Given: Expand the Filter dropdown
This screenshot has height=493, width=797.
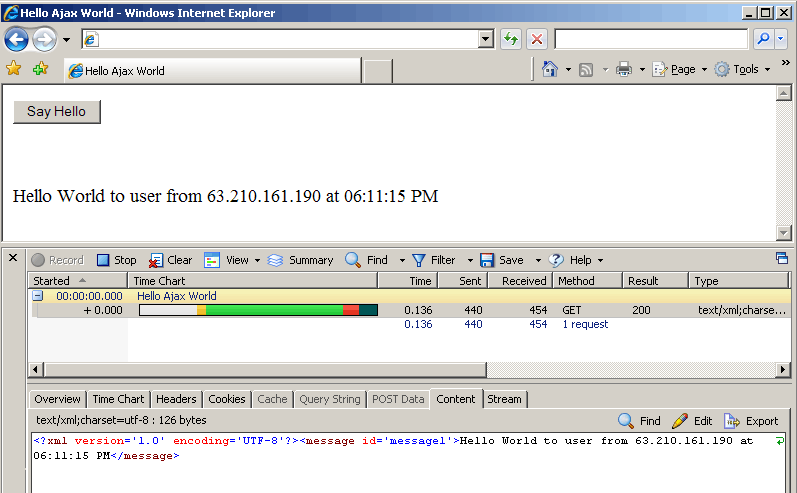Looking at the screenshot, I should pyautogui.click(x=467, y=260).
